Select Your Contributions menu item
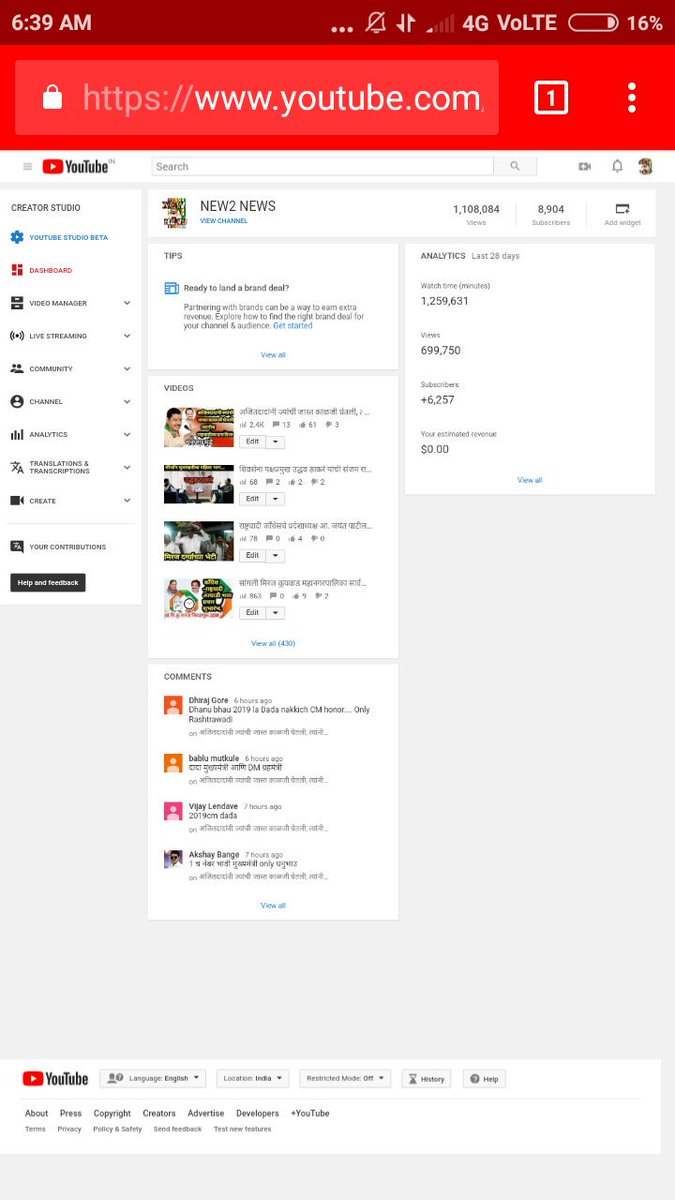Viewport: 675px width, 1200px height. point(67,547)
